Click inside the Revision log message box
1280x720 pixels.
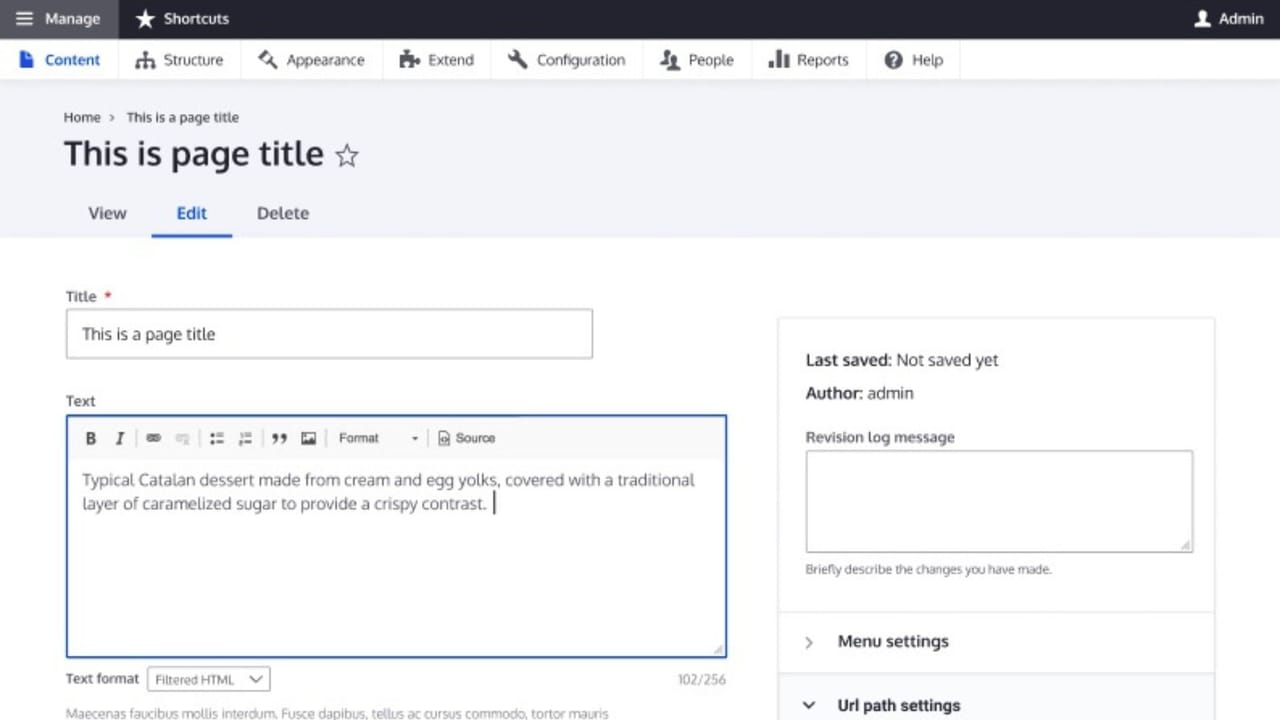coord(998,500)
